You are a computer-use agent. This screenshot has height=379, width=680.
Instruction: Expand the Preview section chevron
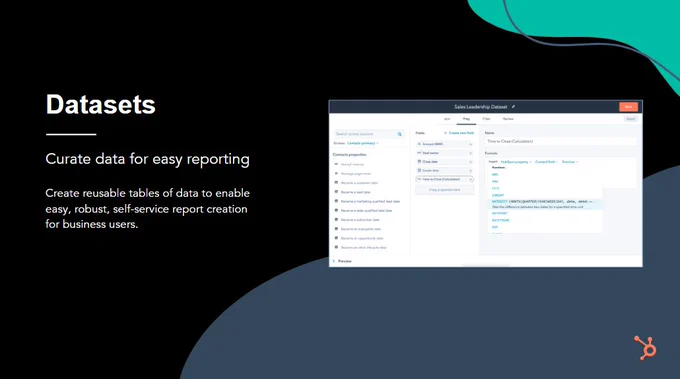click(x=333, y=261)
